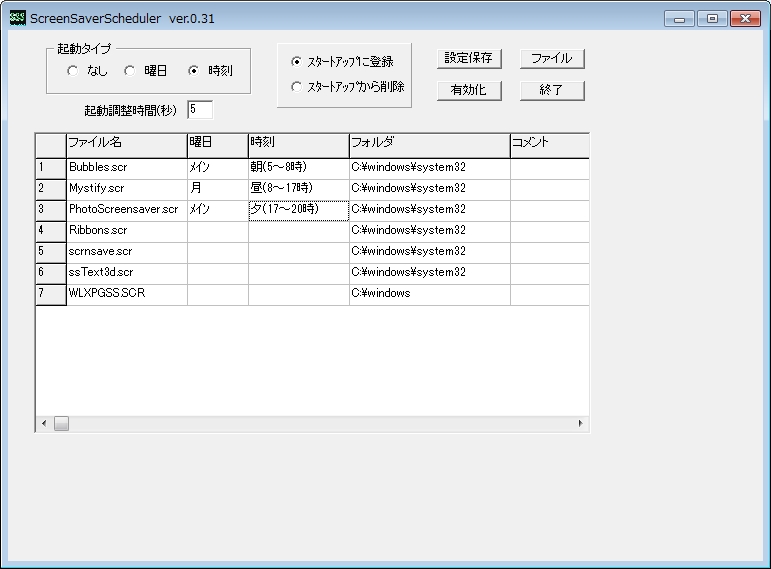This screenshot has width=771, height=569.
Task: Select the PhotoScreensaver.scr cell
Action: click(x=127, y=210)
